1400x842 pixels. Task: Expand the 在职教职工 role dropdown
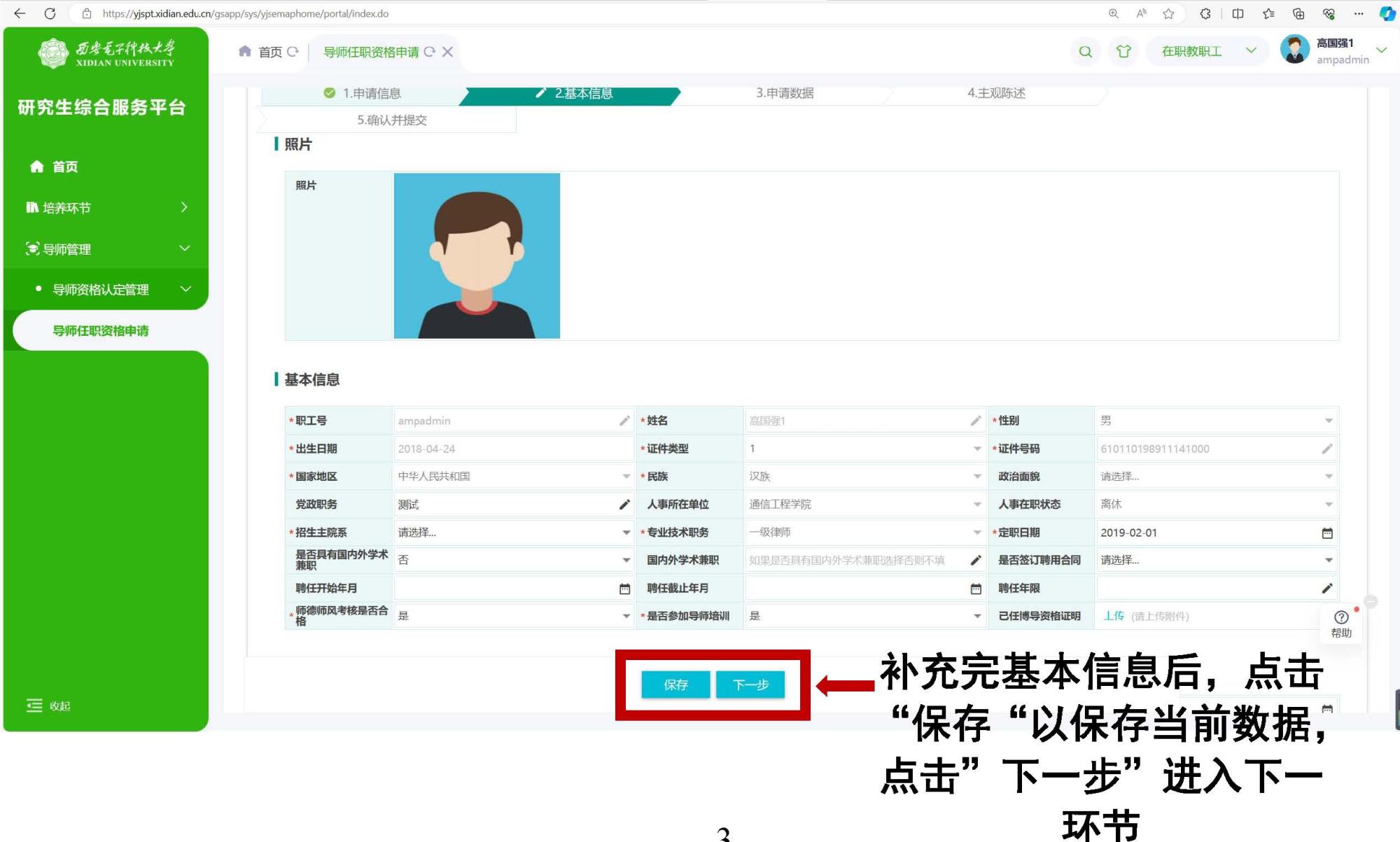pyautogui.click(x=1251, y=50)
